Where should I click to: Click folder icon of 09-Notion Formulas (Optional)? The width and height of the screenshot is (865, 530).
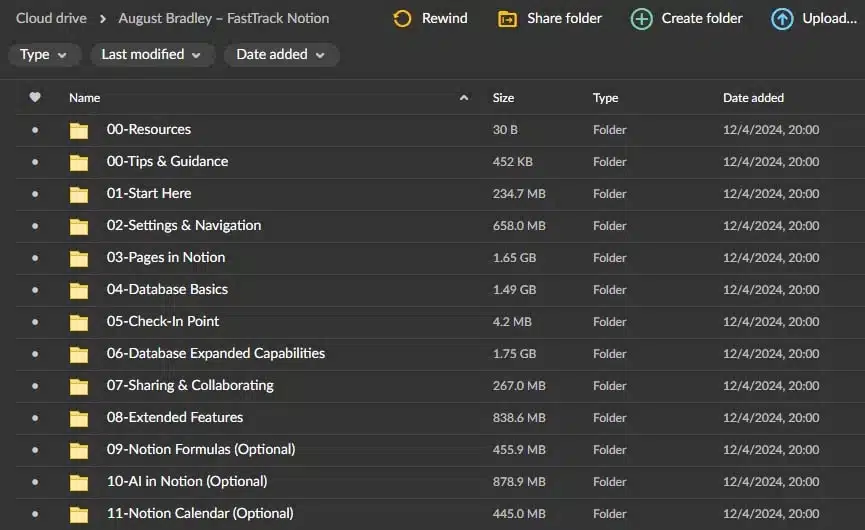pyautogui.click(x=79, y=450)
